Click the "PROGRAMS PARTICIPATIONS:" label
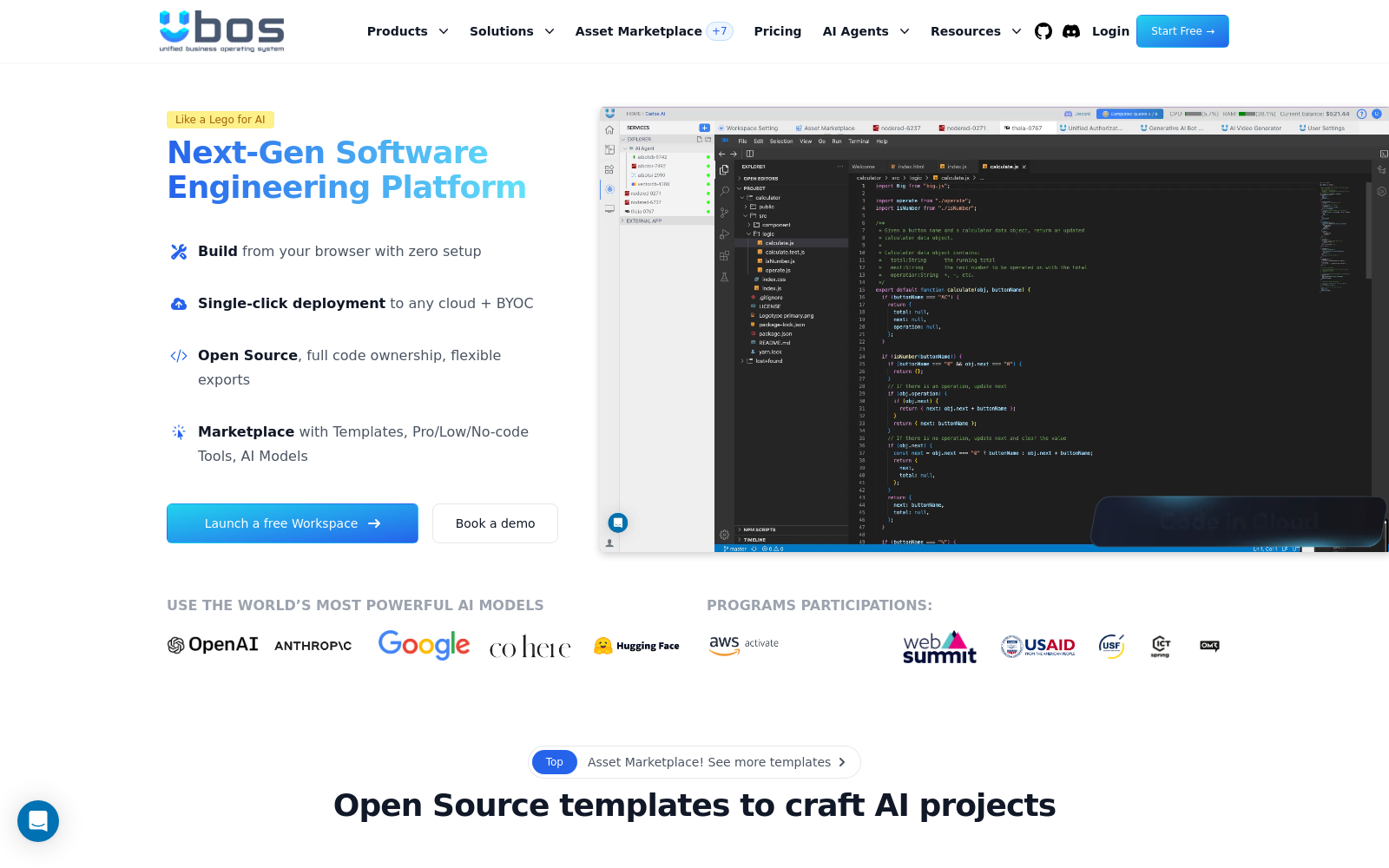This screenshot has width=1389, height=868. pyautogui.click(x=820, y=606)
